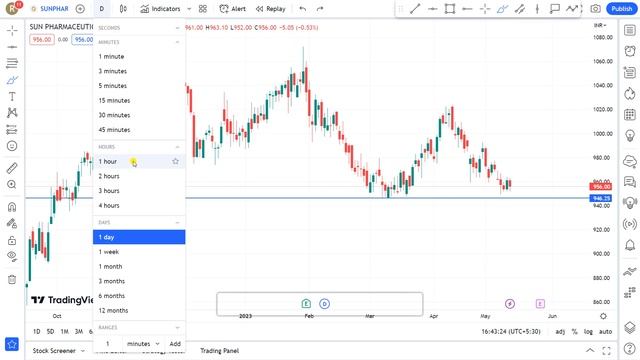Image resolution: width=640 pixels, height=360 pixels.
Task: Select the ruler measure tool
Action: point(12,168)
